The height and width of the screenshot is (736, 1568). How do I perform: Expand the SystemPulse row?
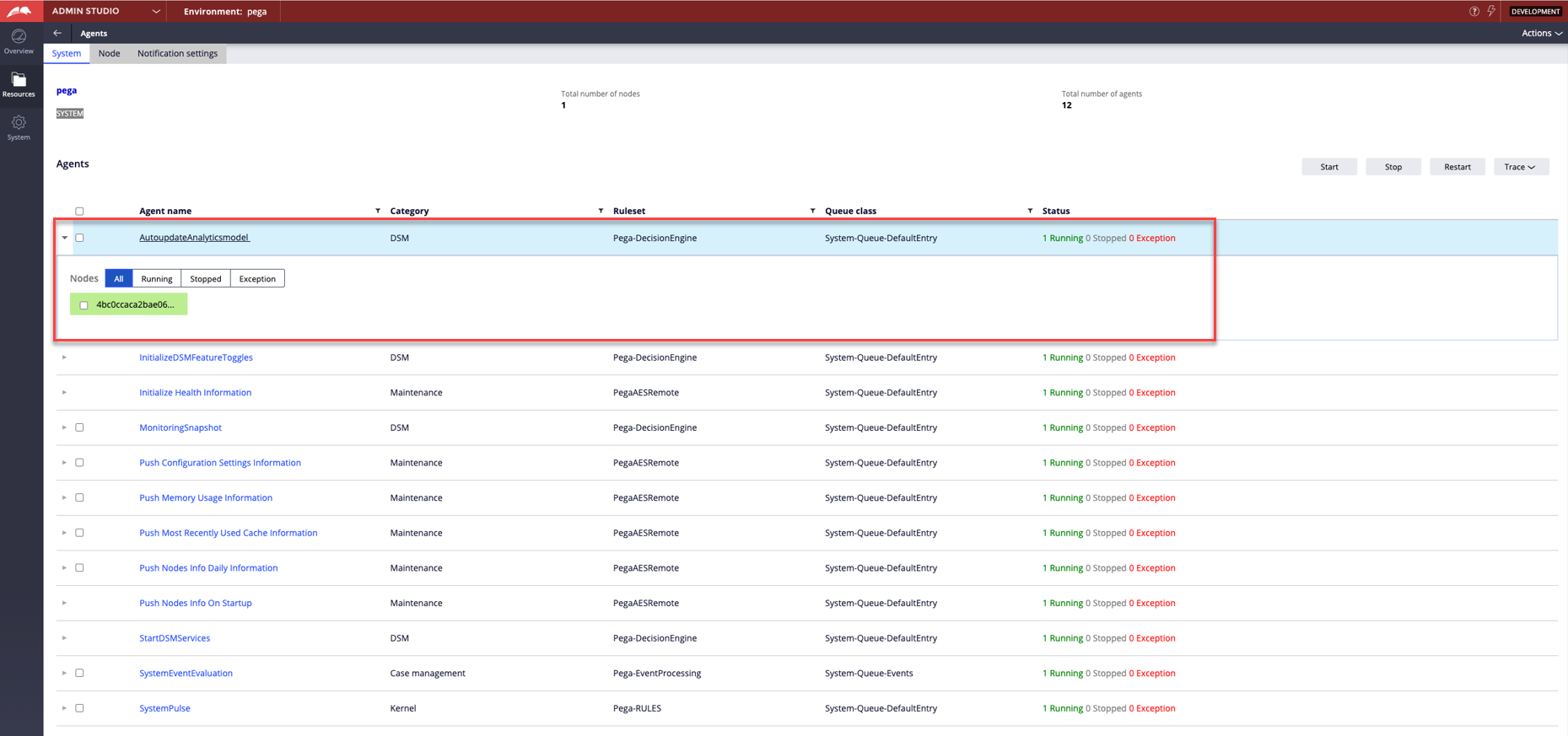[64, 708]
